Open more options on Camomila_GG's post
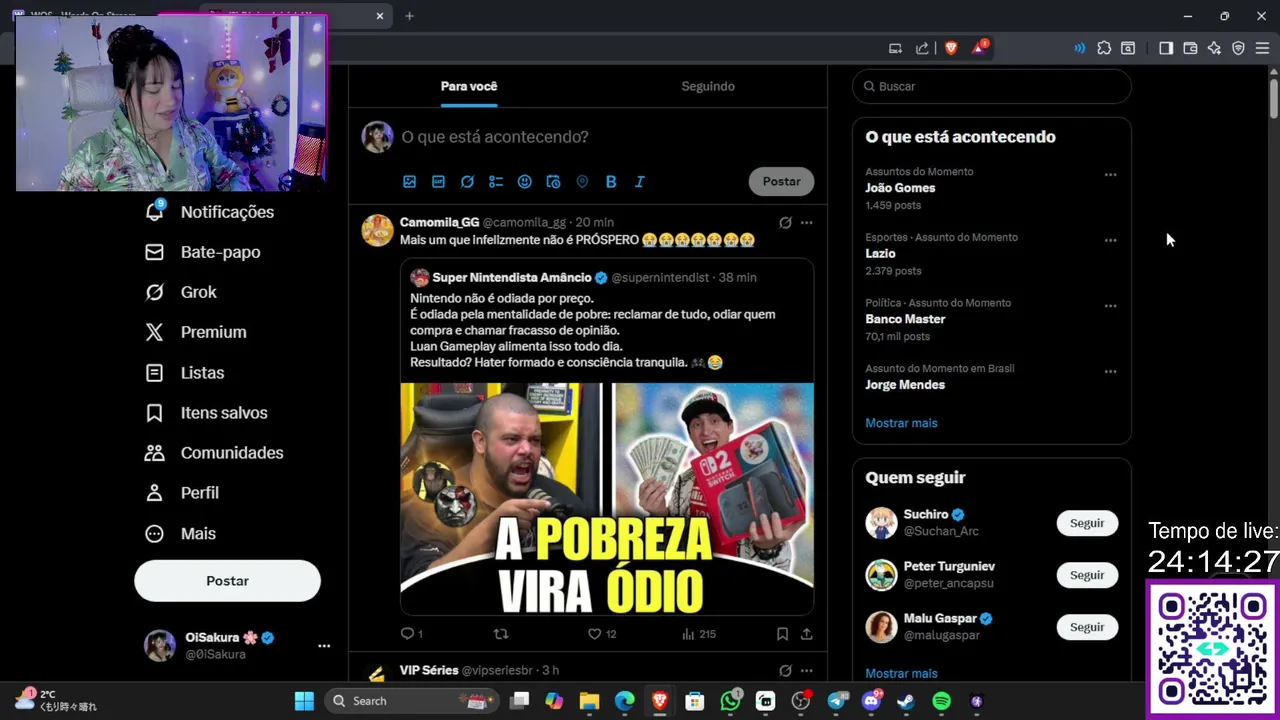 [807, 223]
